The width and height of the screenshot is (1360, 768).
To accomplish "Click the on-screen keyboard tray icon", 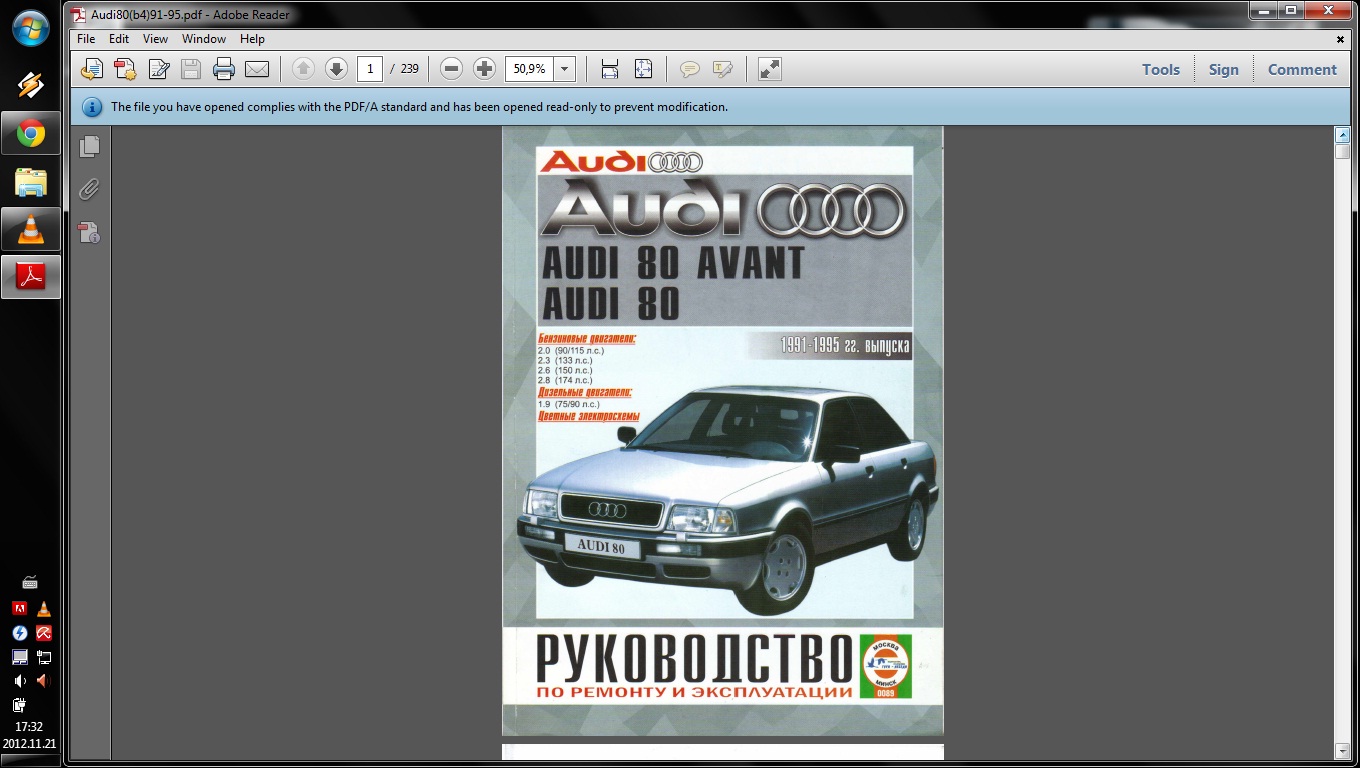I will tap(30, 582).
